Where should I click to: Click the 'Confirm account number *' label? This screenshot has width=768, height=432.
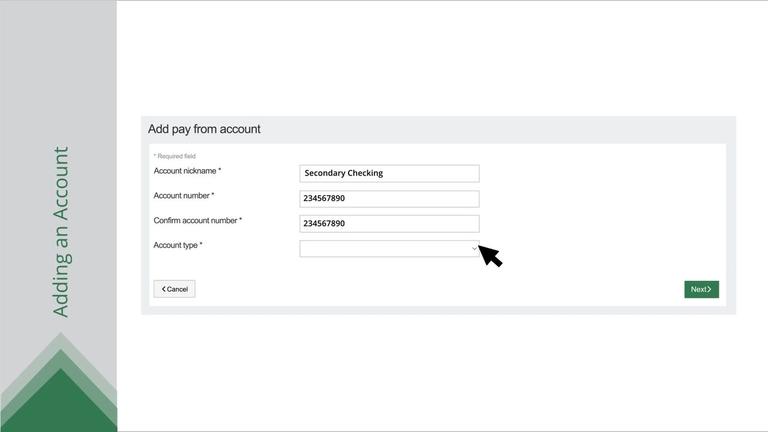click(198, 220)
